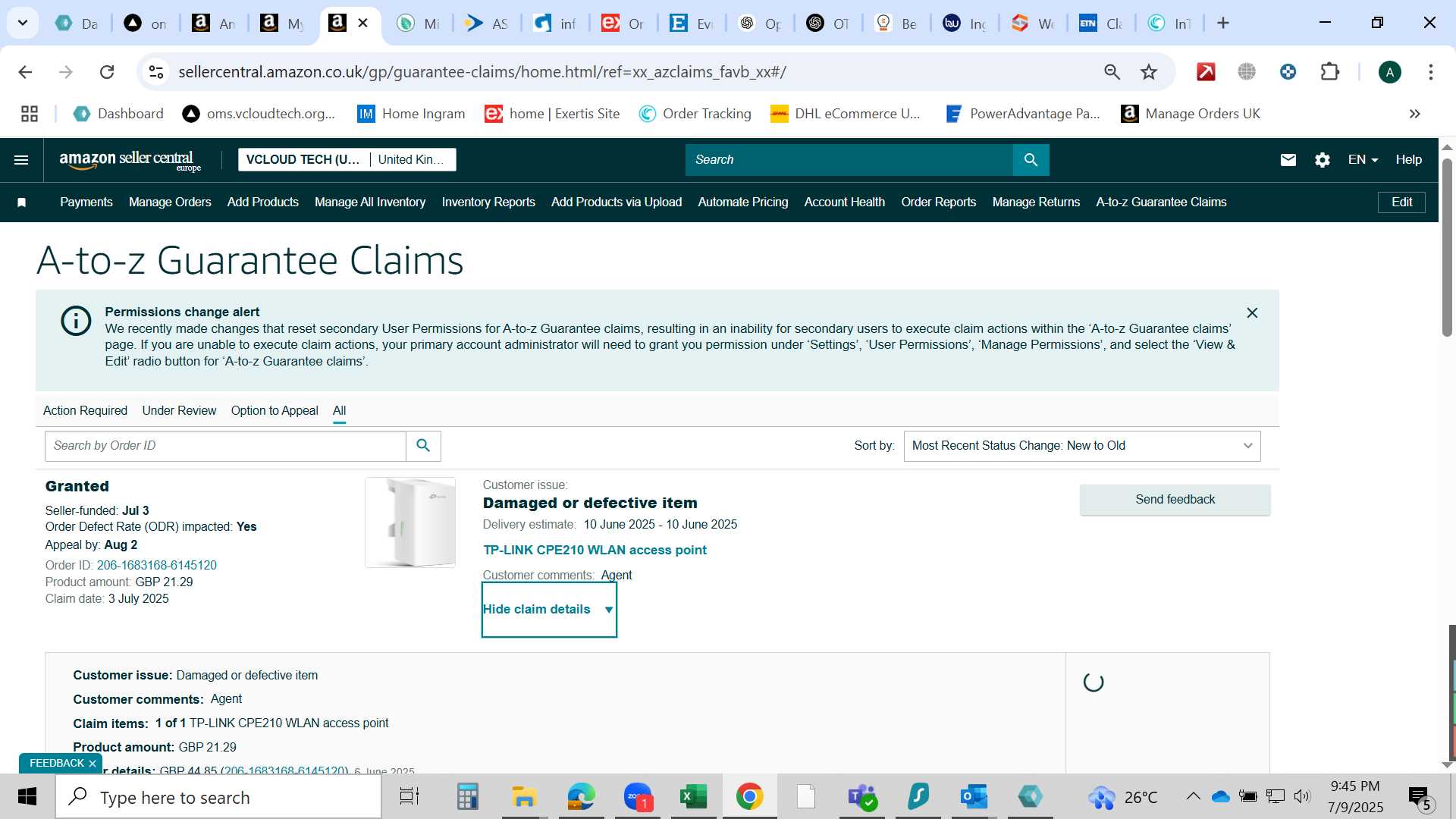
Task: Open Manage All Inventory menu item
Action: (x=370, y=202)
